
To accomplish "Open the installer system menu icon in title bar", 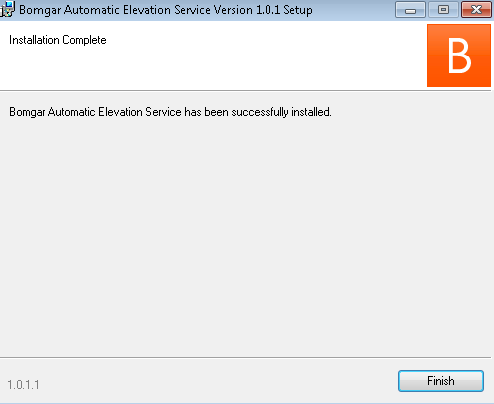I will tap(7, 9).
